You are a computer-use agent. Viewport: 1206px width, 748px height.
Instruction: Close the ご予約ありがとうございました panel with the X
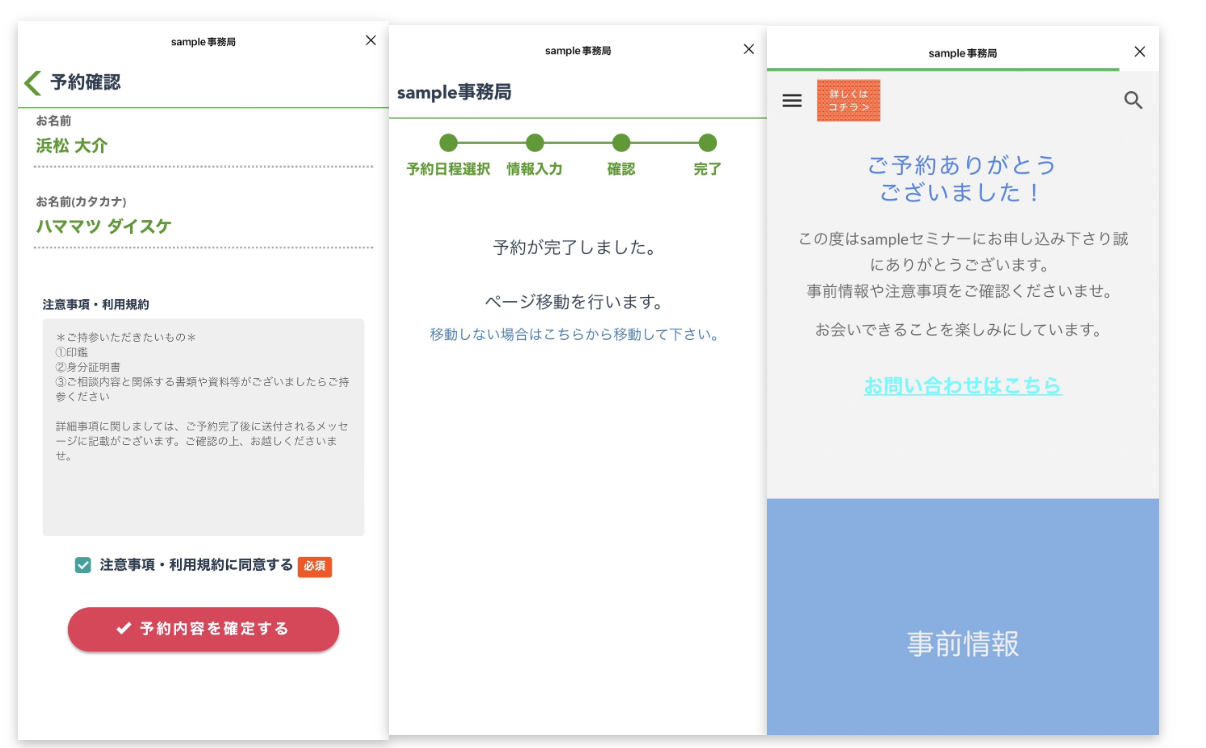tap(1139, 52)
